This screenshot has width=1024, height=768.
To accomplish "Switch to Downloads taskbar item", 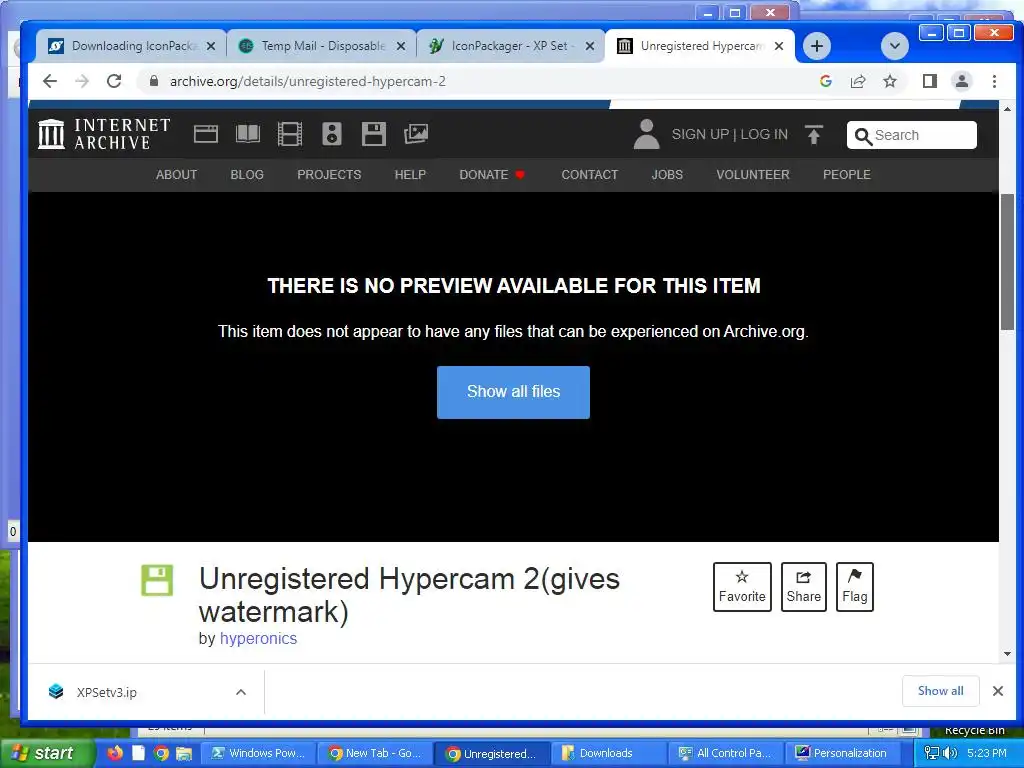I will coord(609,753).
